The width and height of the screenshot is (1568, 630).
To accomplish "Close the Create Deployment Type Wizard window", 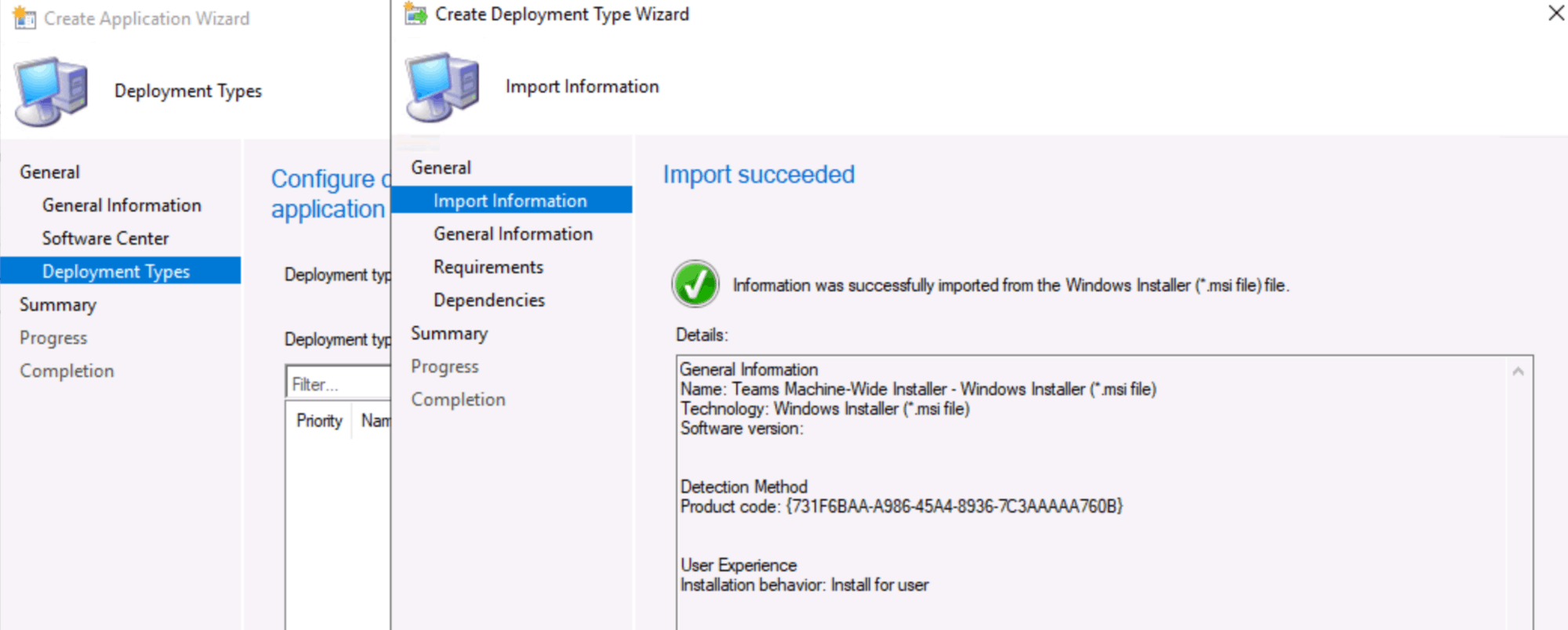I will click(1556, 13).
